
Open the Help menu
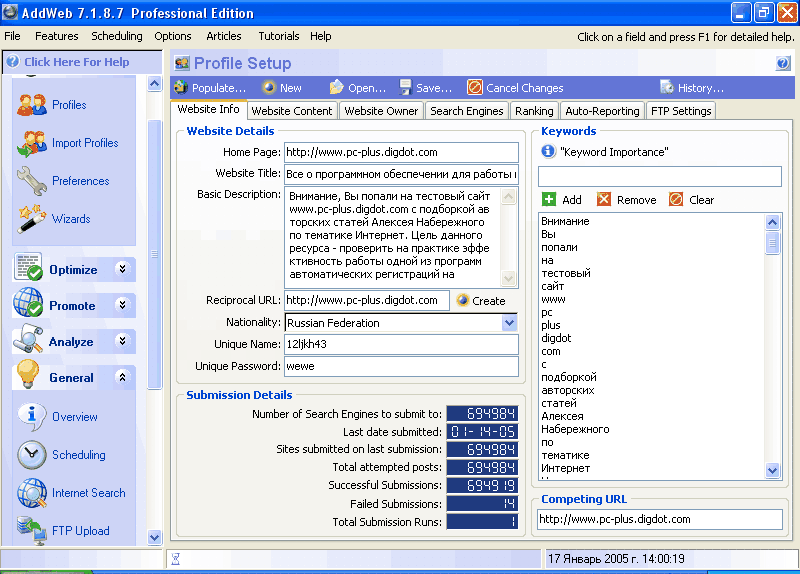click(x=320, y=36)
